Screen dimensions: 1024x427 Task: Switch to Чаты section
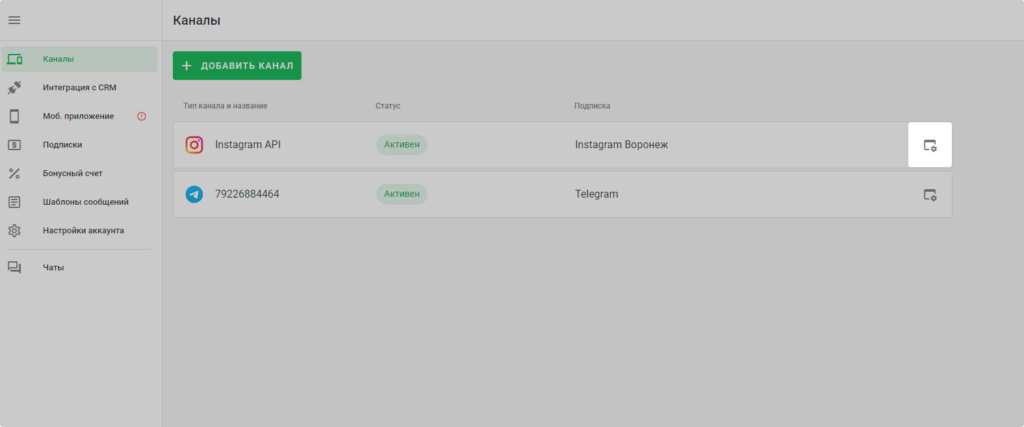[53, 268]
